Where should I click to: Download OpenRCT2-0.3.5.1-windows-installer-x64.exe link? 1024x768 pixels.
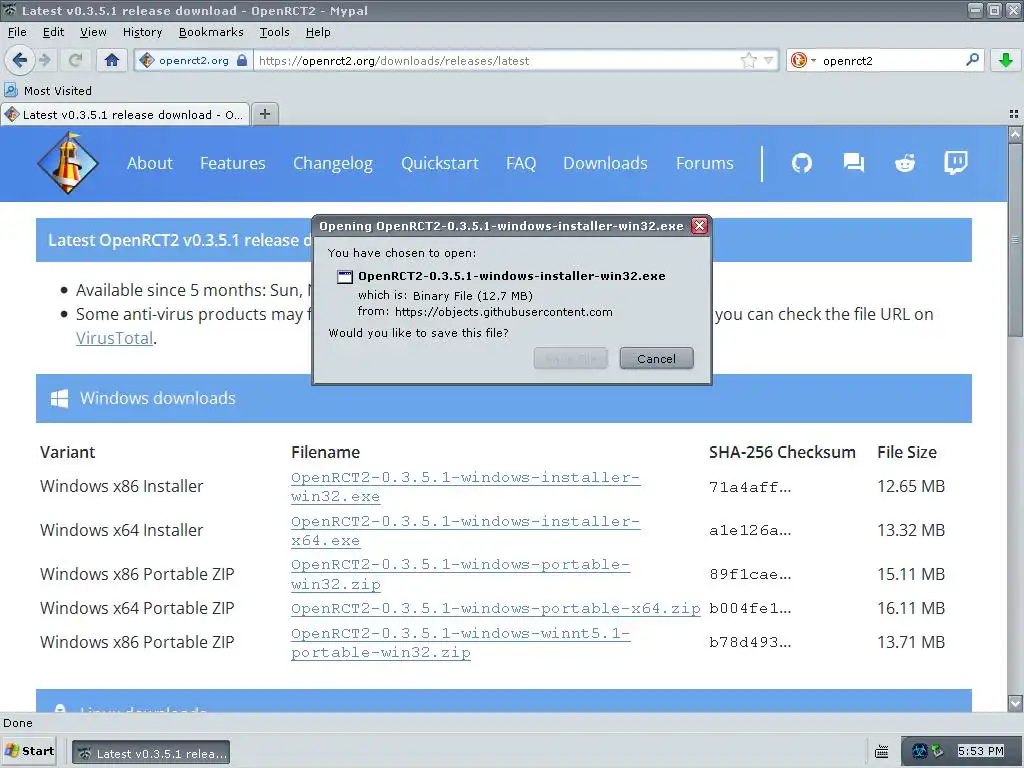465,531
